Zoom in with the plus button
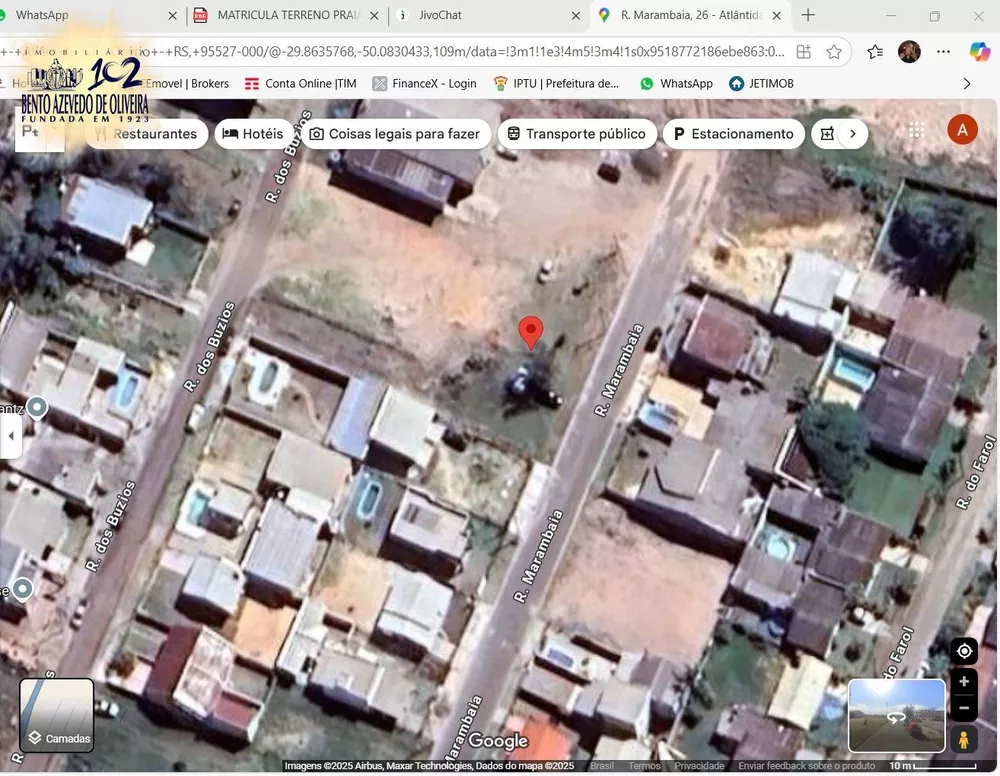Viewport: 1000px width, 776px height. [964, 682]
